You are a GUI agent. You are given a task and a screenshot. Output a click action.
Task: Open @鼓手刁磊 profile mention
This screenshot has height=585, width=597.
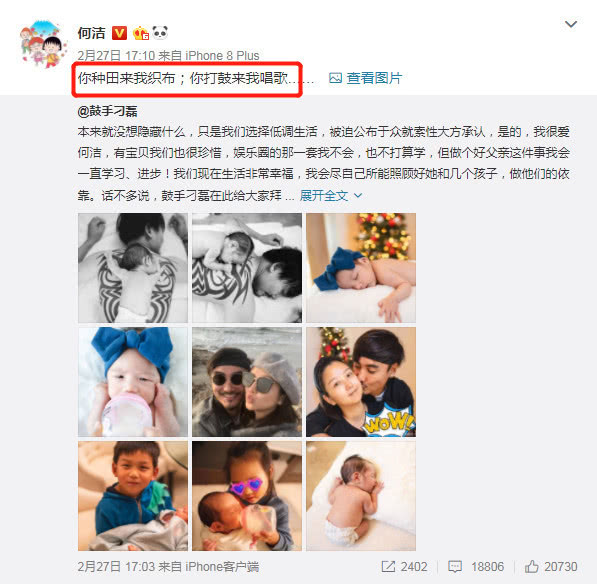tap(107, 112)
